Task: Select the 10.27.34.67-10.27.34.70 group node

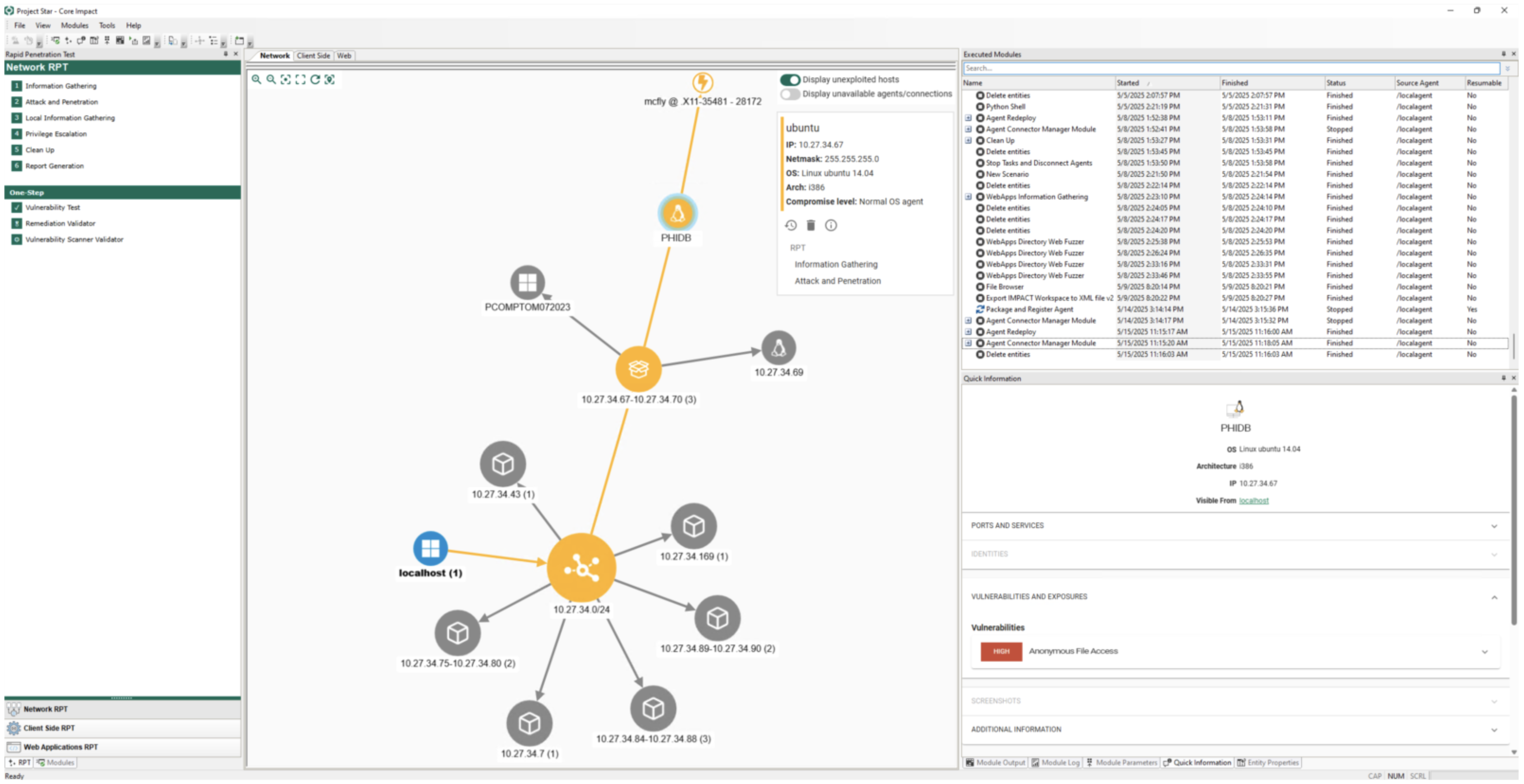Action: [638, 370]
